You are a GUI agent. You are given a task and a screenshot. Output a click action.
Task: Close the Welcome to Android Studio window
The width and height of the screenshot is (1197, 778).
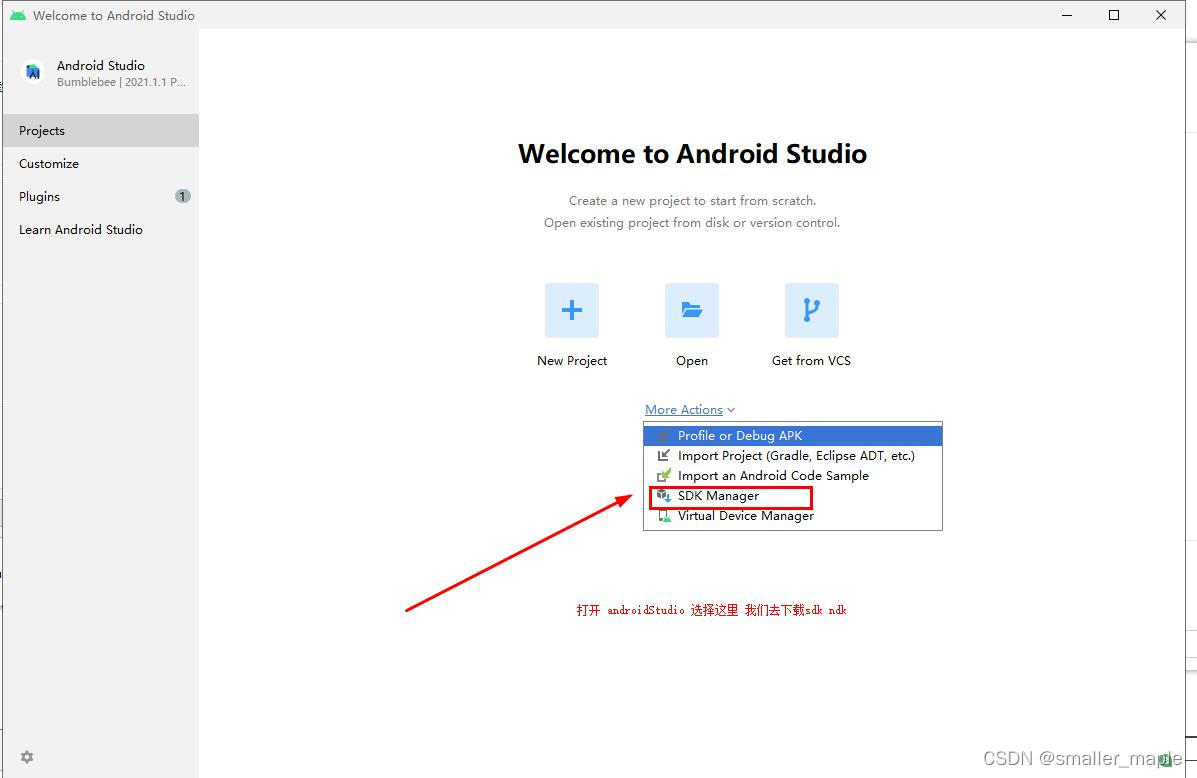point(1160,15)
